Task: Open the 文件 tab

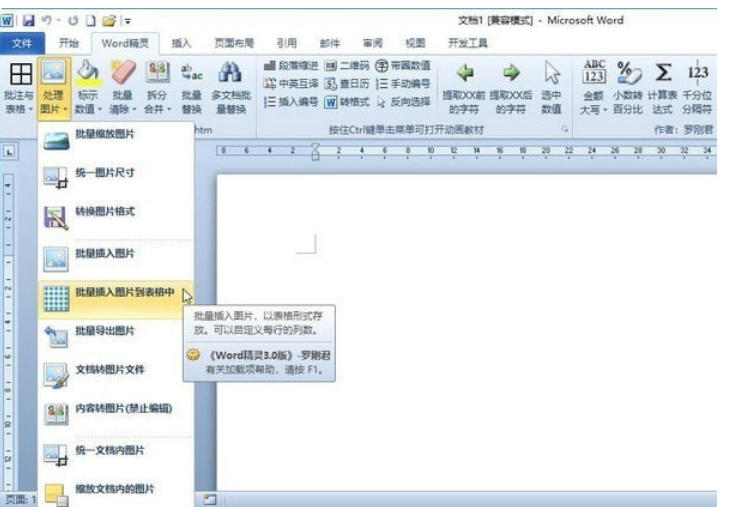Action: tap(22, 43)
